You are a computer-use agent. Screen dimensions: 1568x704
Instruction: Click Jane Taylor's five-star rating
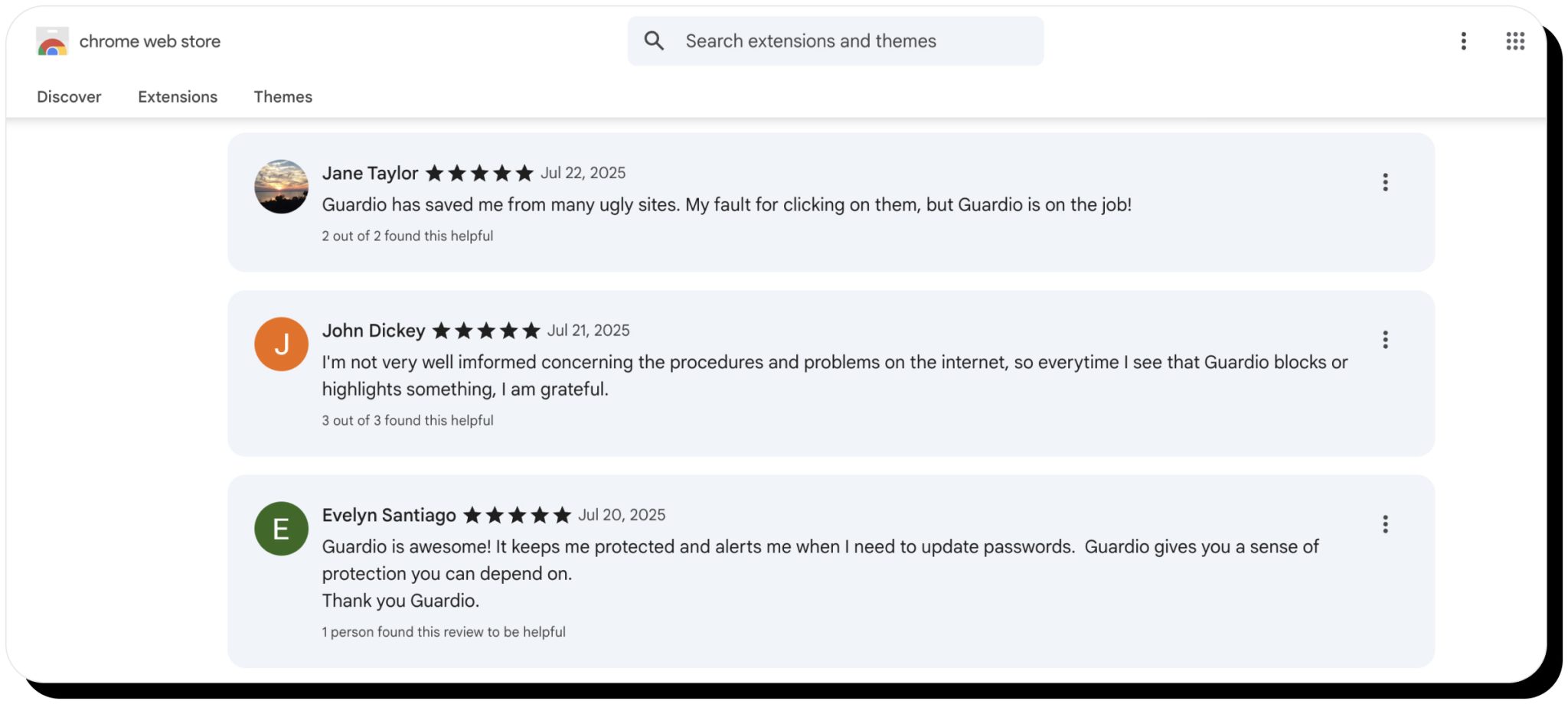[x=479, y=173]
